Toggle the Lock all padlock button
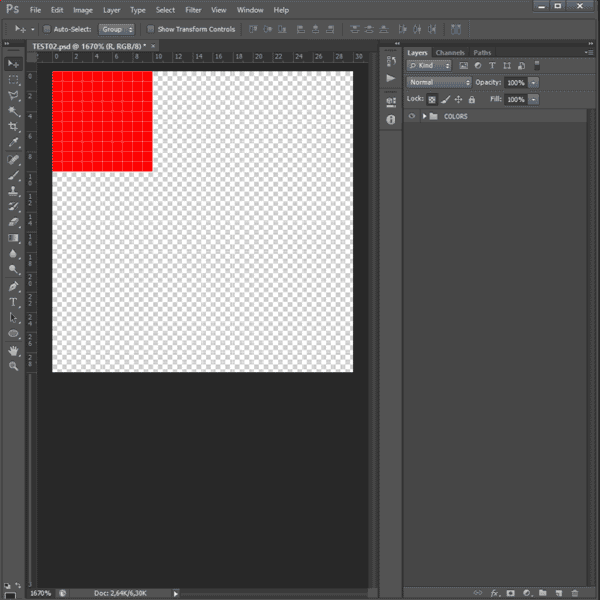The width and height of the screenshot is (600, 600). click(x=472, y=99)
